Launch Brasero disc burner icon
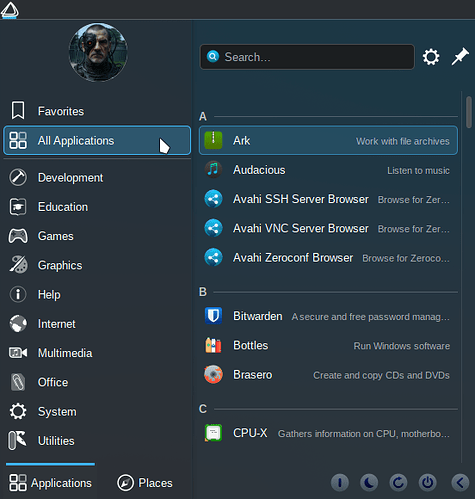This screenshot has height=499, width=475. (x=213, y=375)
